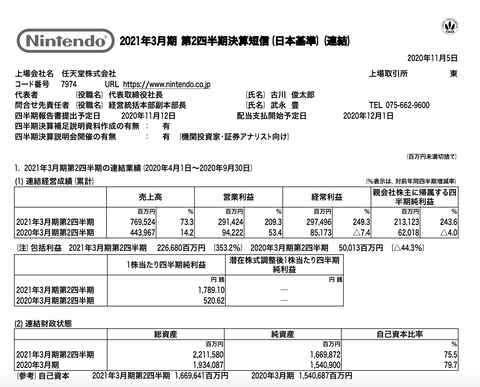
Task: Select comprehensive income 226,680百万円
Action: click(181, 248)
